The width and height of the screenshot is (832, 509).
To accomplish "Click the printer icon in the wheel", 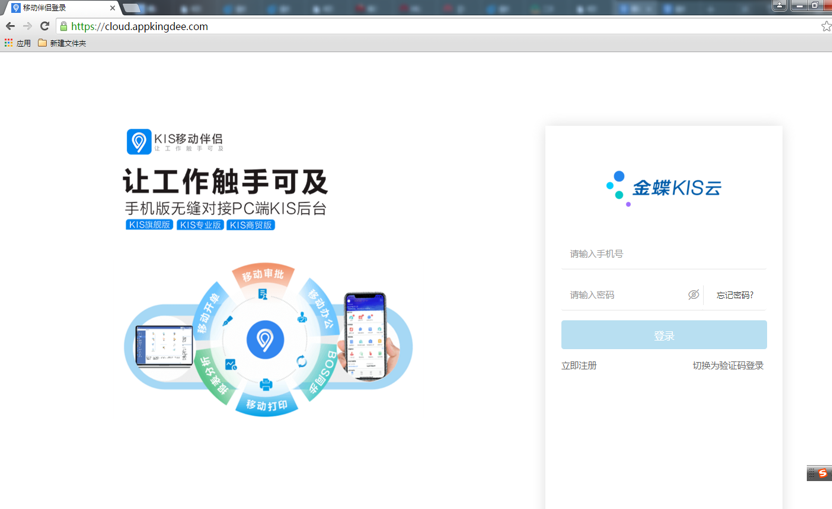I will pos(266,384).
